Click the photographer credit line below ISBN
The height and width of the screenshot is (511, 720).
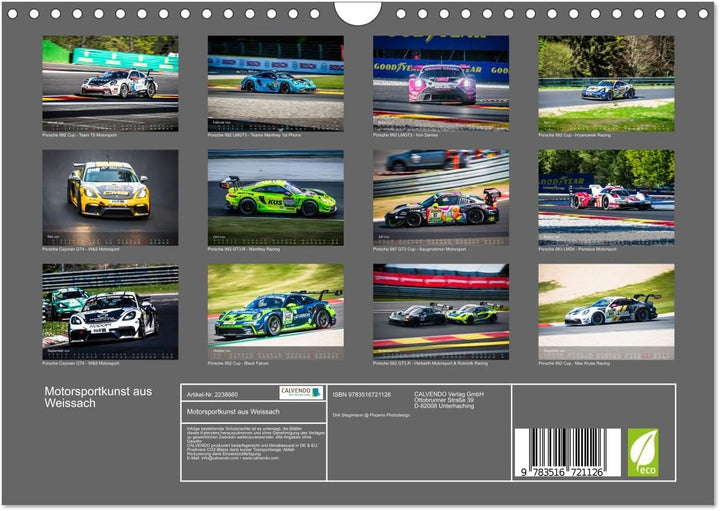tap(371, 415)
